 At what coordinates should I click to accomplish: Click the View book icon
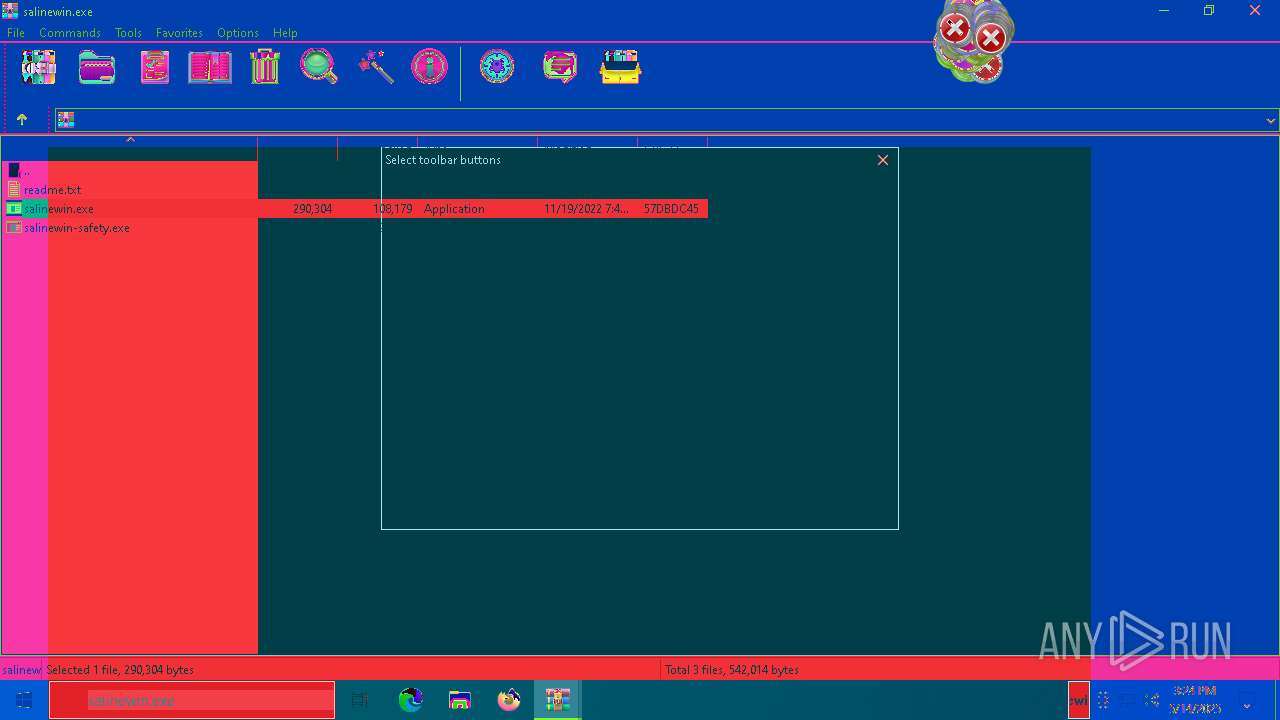coord(210,68)
